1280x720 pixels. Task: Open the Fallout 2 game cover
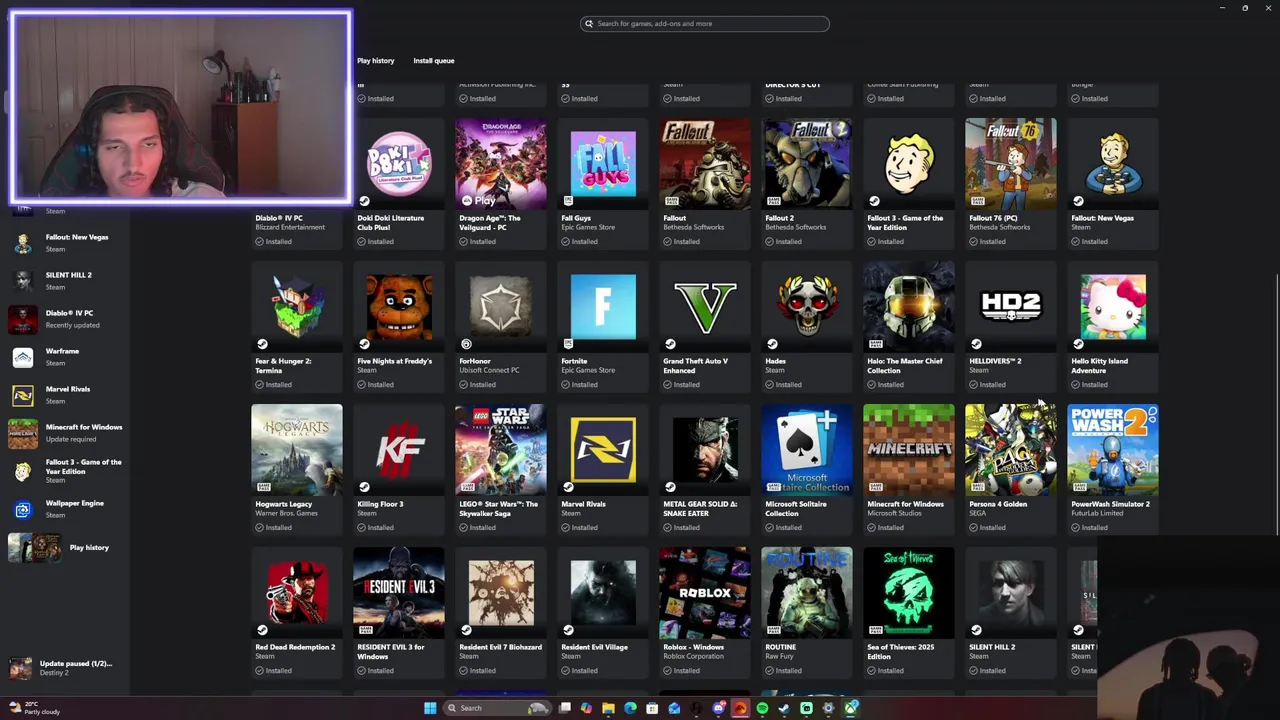click(x=807, y=164)
